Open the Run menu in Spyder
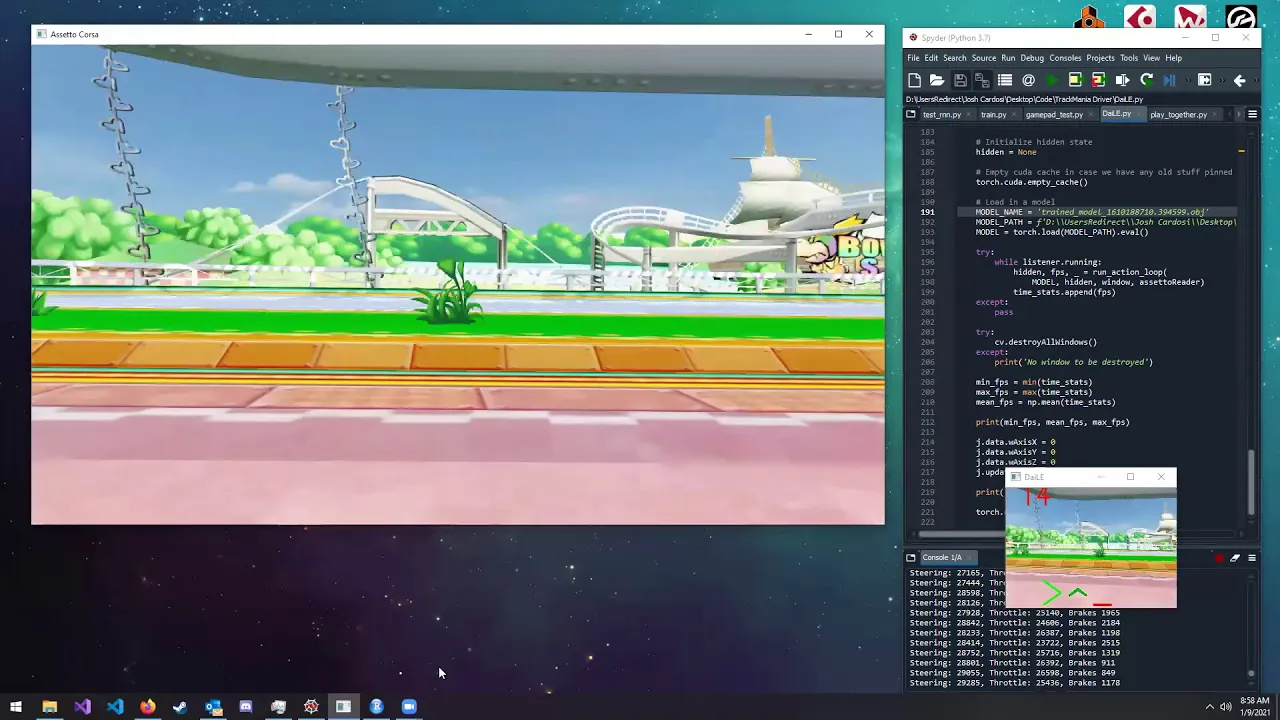Image resolution: width=1280 pixels, height=720 pixels. coord(1008,58)
